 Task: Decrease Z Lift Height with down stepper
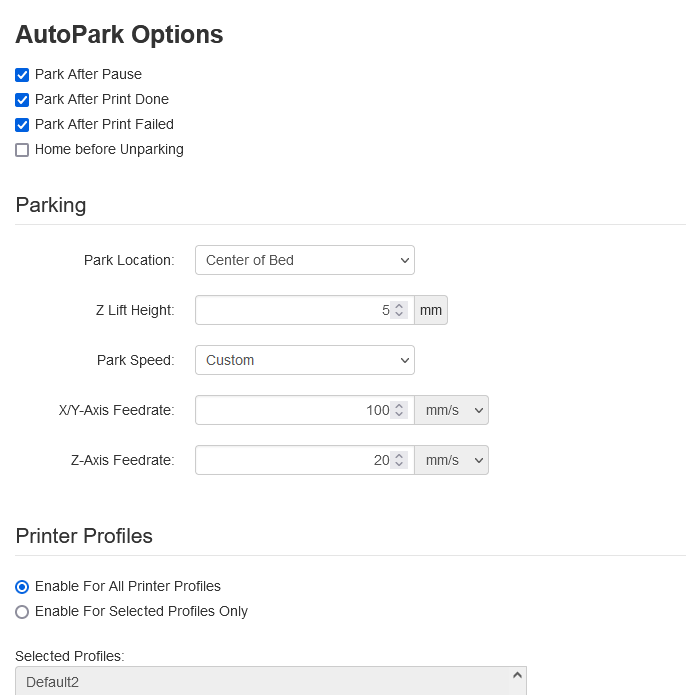pyautogui.click(x=399, y=314)
